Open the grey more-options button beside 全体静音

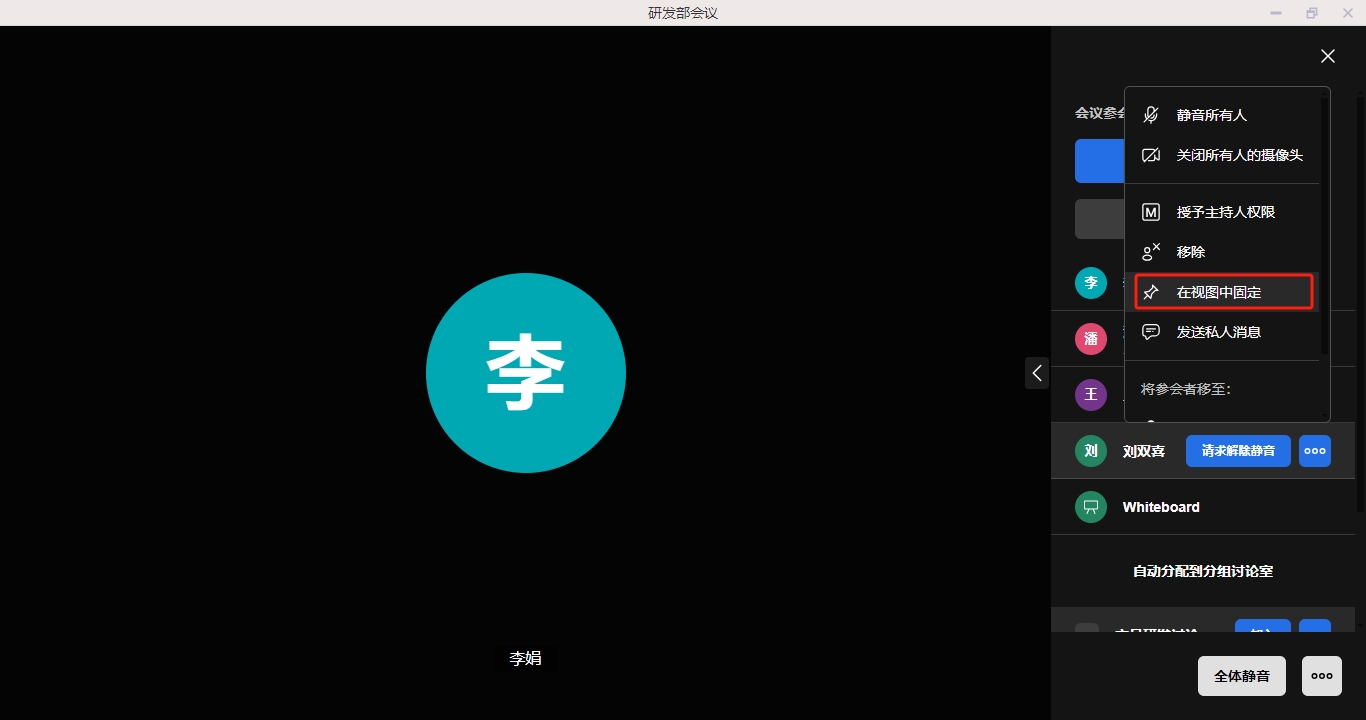pos(1322,676)
